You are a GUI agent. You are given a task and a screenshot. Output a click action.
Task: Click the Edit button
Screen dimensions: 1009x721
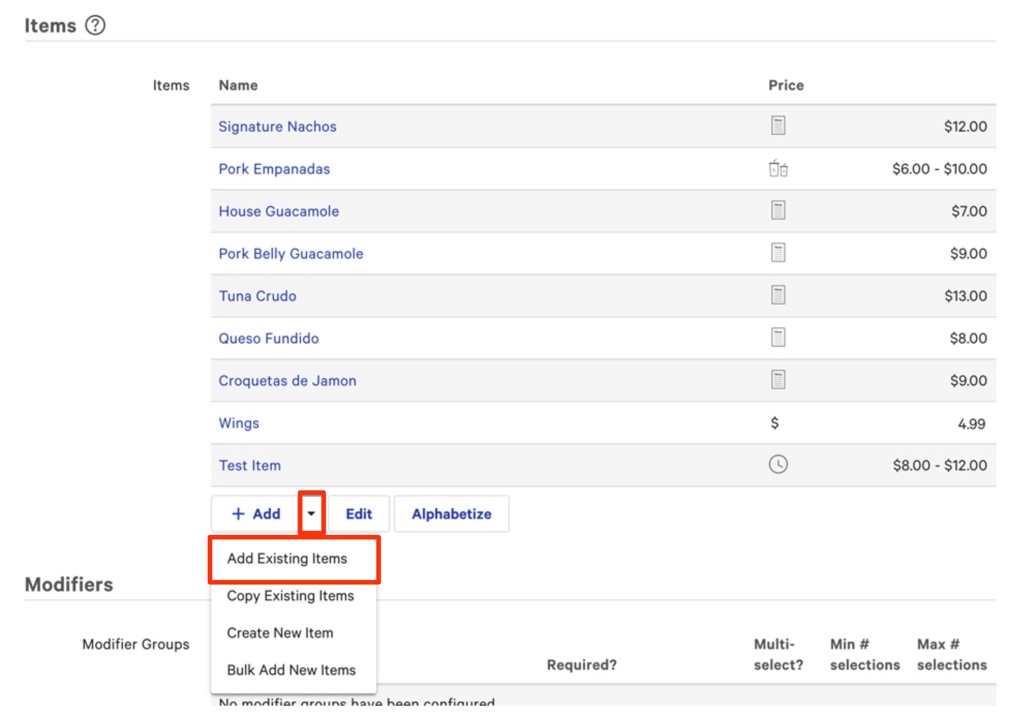[359, 514]
